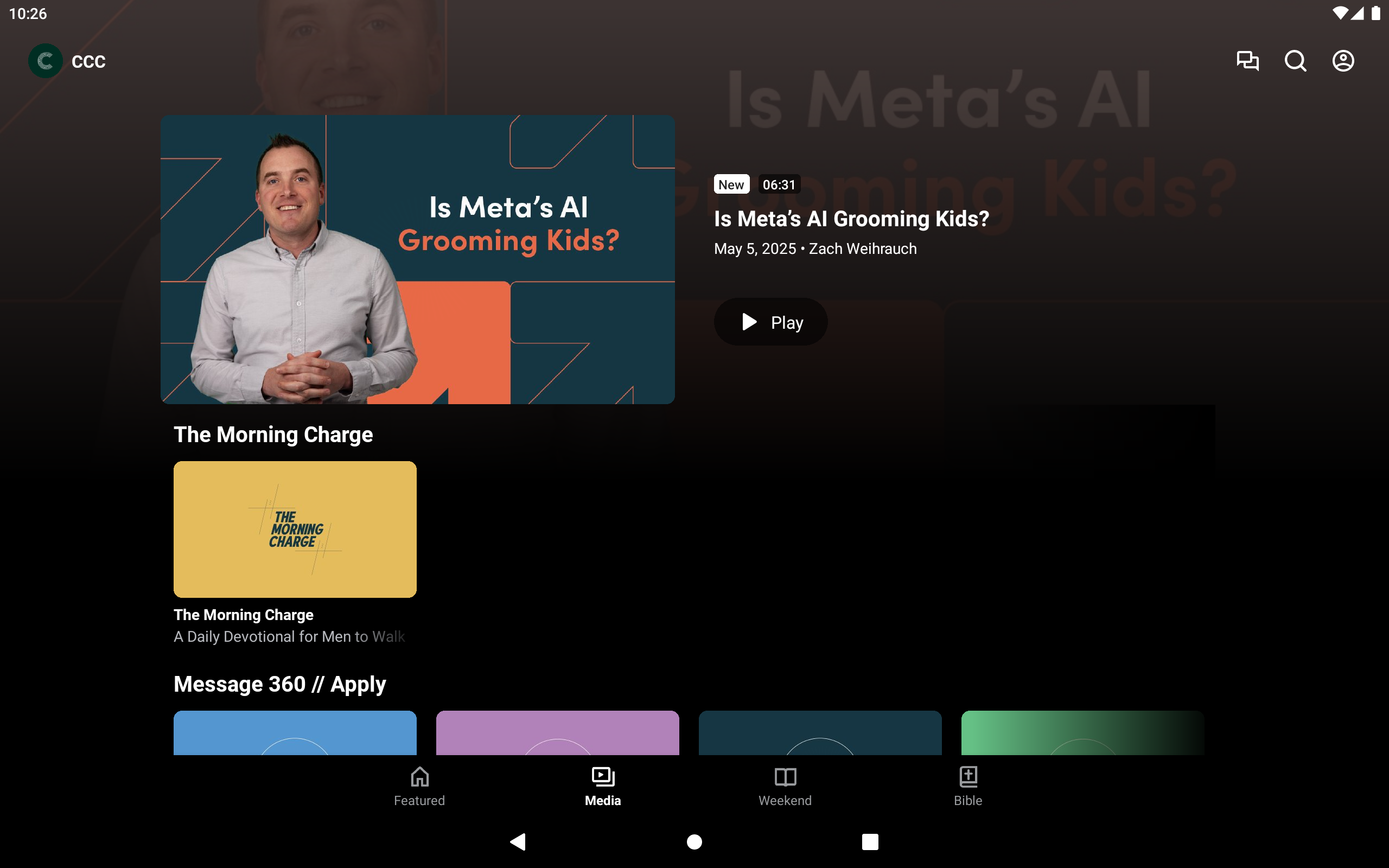Open the Weekend book icon
This screenshot has width=1389, height=868.
pos(785,778)
